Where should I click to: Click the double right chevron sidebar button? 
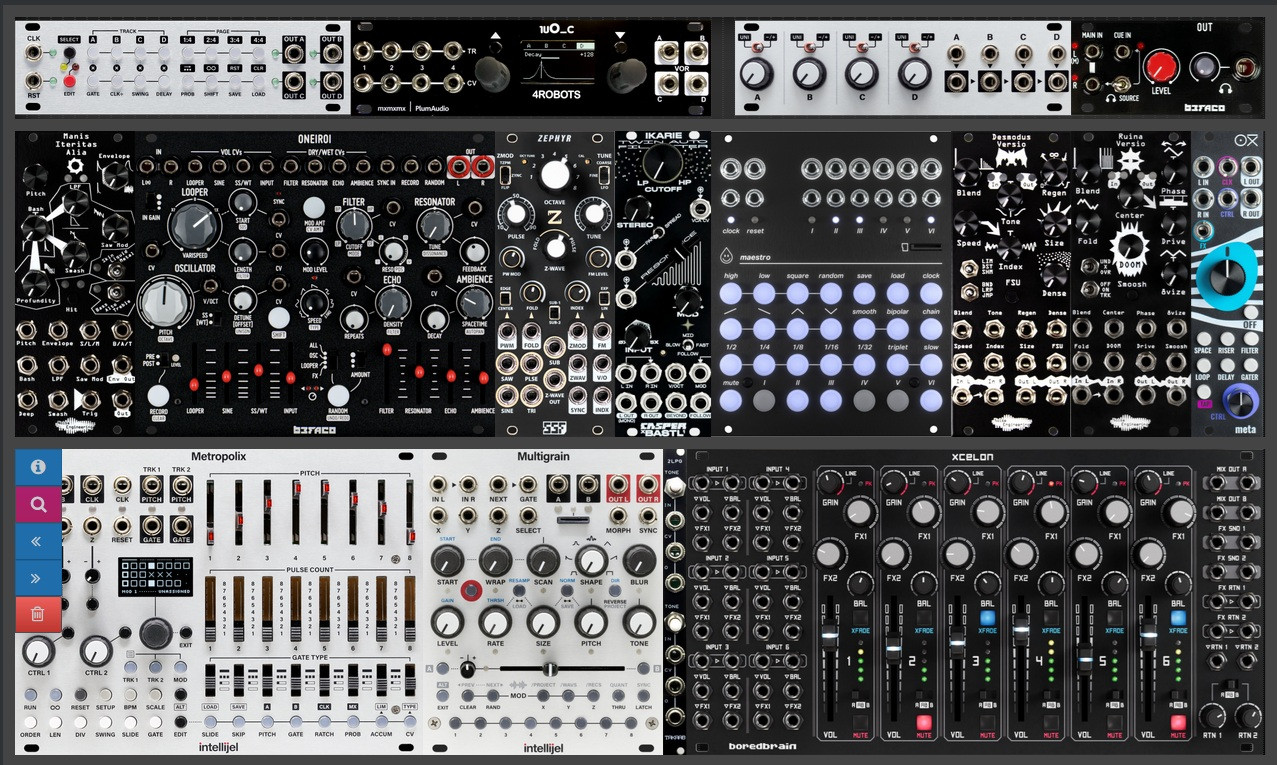coord(38,578)
